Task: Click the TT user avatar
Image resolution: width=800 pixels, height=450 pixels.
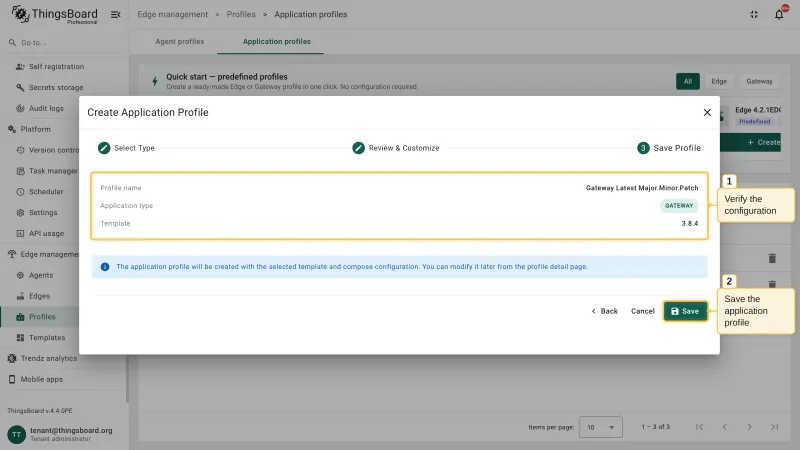Action: tap(16, 435)
